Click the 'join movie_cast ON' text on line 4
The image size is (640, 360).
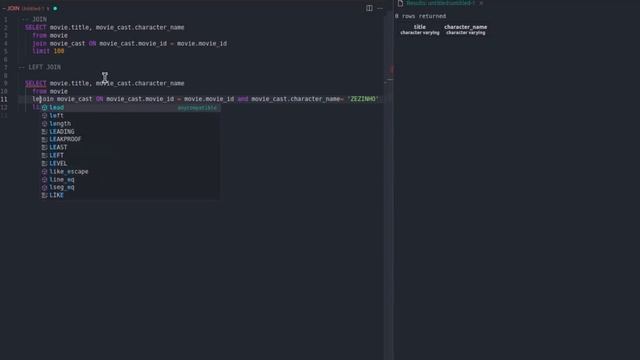pyautogui.click(x=64, y=43)
